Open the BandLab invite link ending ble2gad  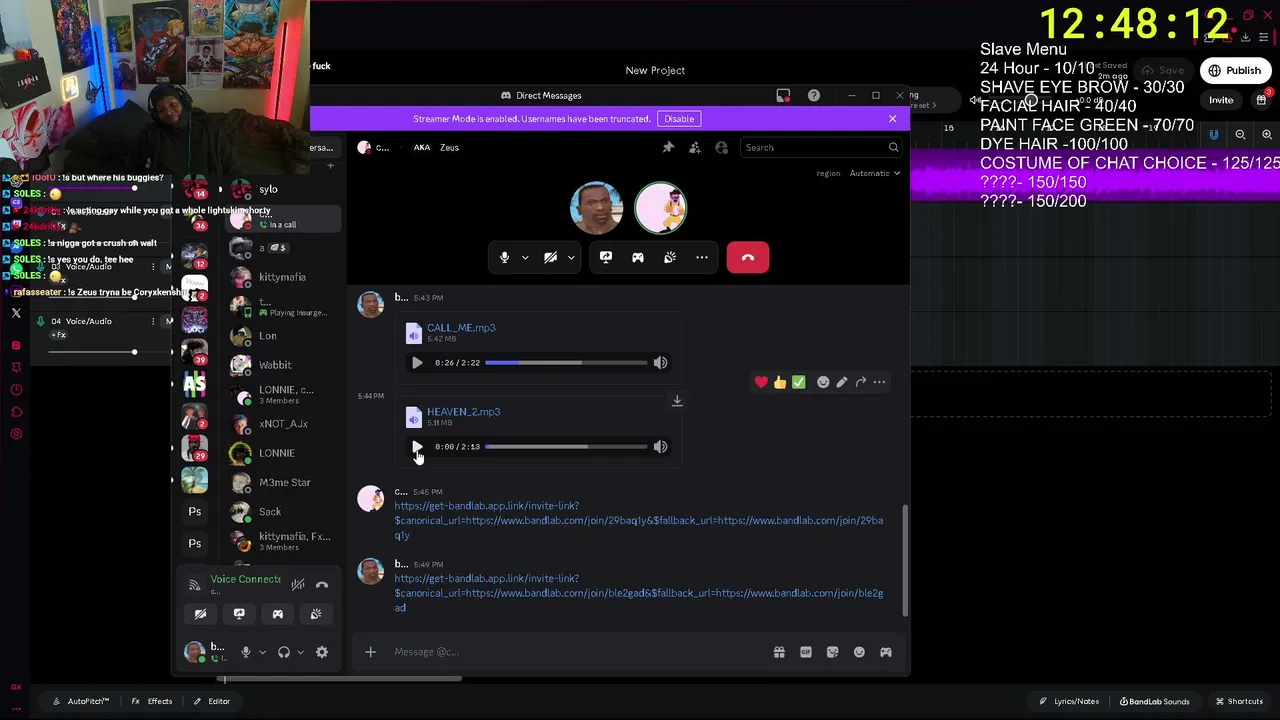[638, 593]
